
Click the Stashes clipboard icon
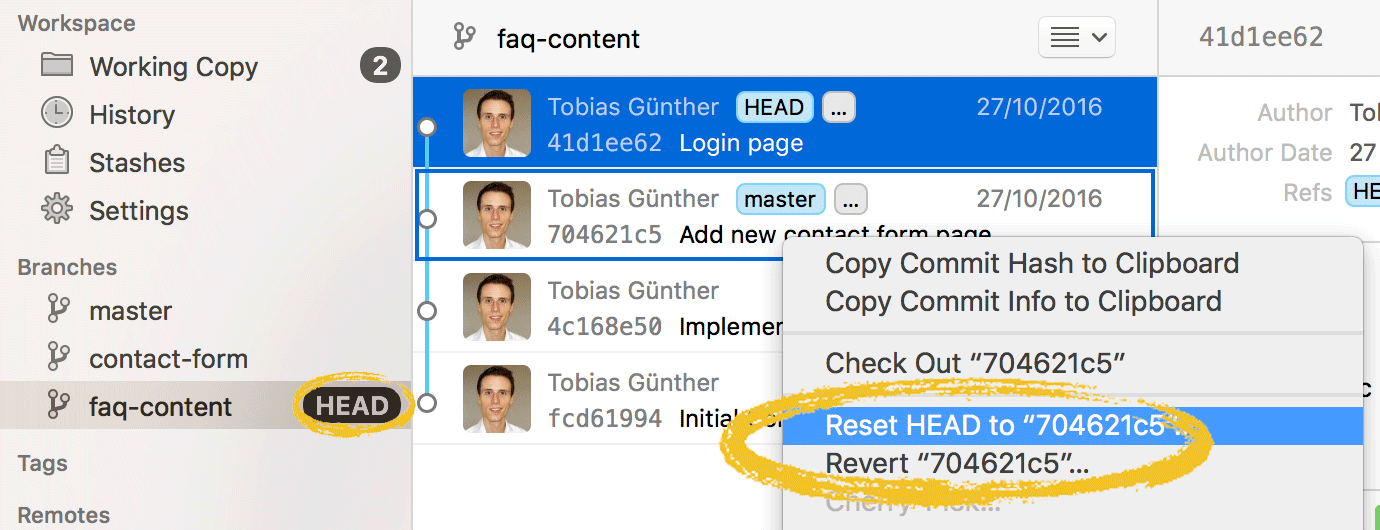pos(57,161)
